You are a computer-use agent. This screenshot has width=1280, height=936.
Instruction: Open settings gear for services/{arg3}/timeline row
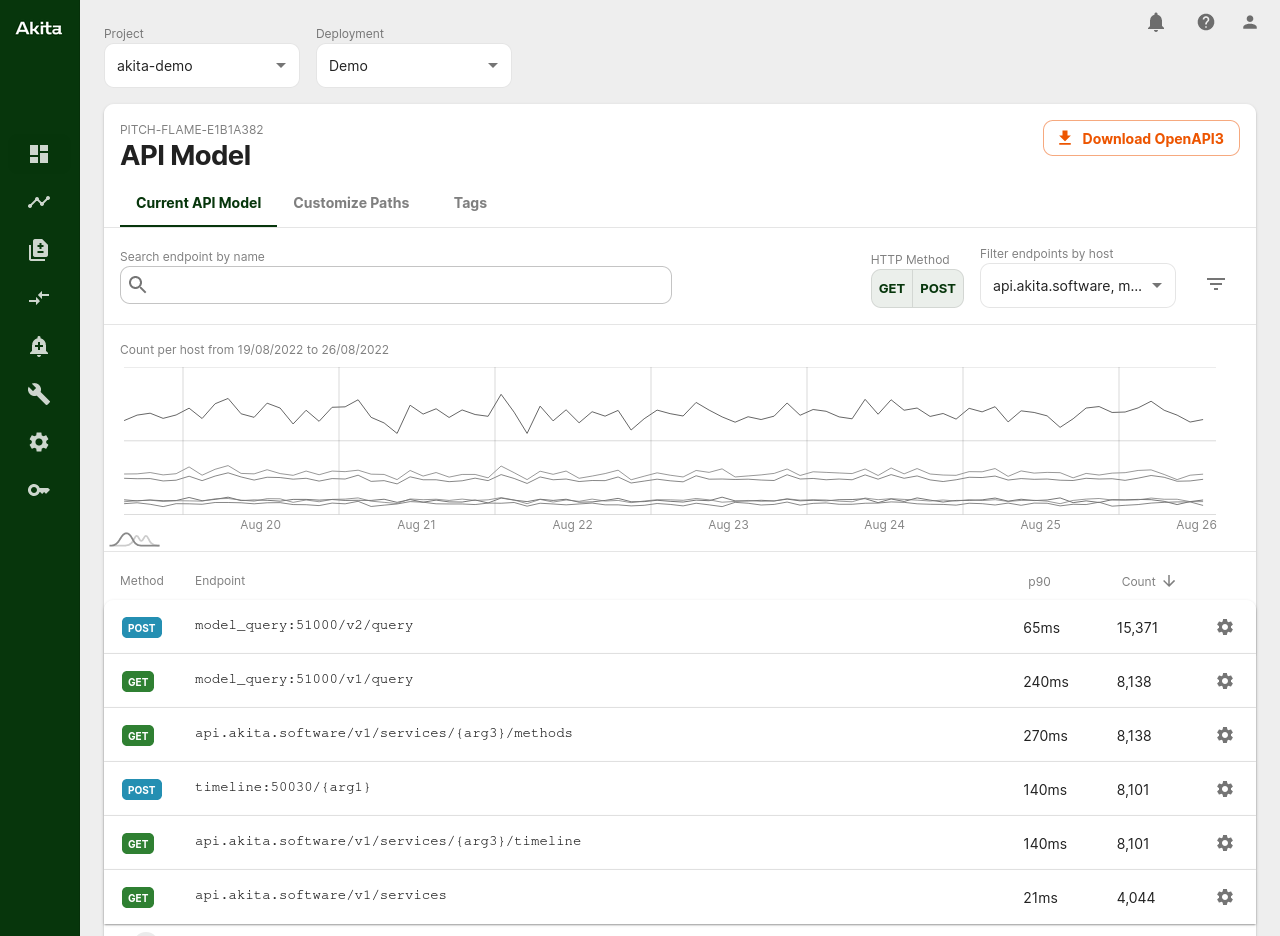point(1225,843)
